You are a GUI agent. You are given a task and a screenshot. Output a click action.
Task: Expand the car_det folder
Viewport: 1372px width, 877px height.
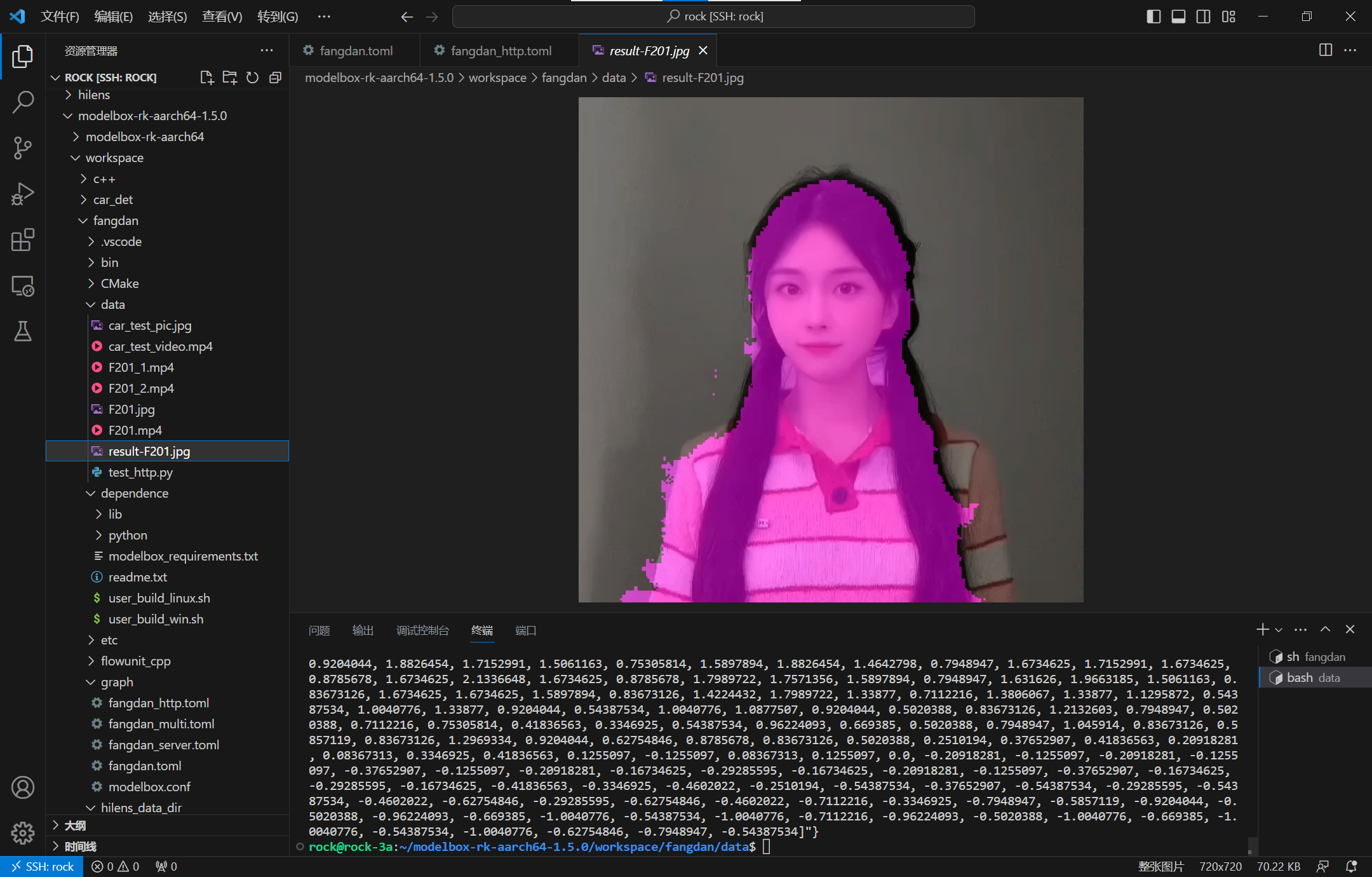pyautogui.click(x=113, y=200)
